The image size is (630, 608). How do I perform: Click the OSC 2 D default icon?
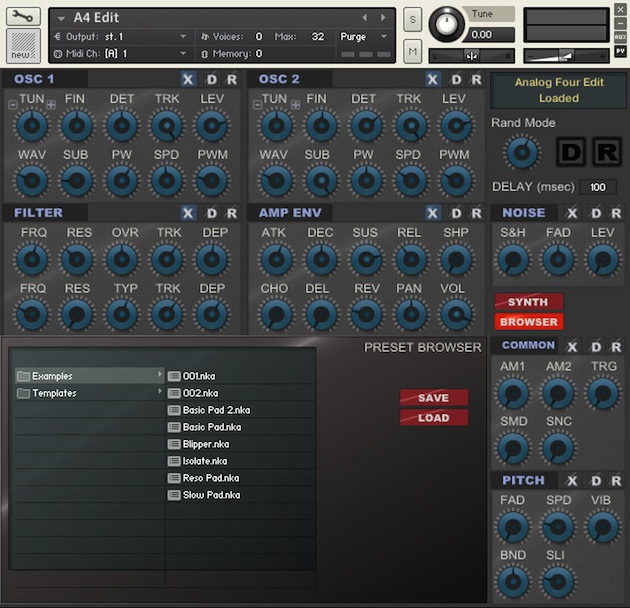click(456, 79)
